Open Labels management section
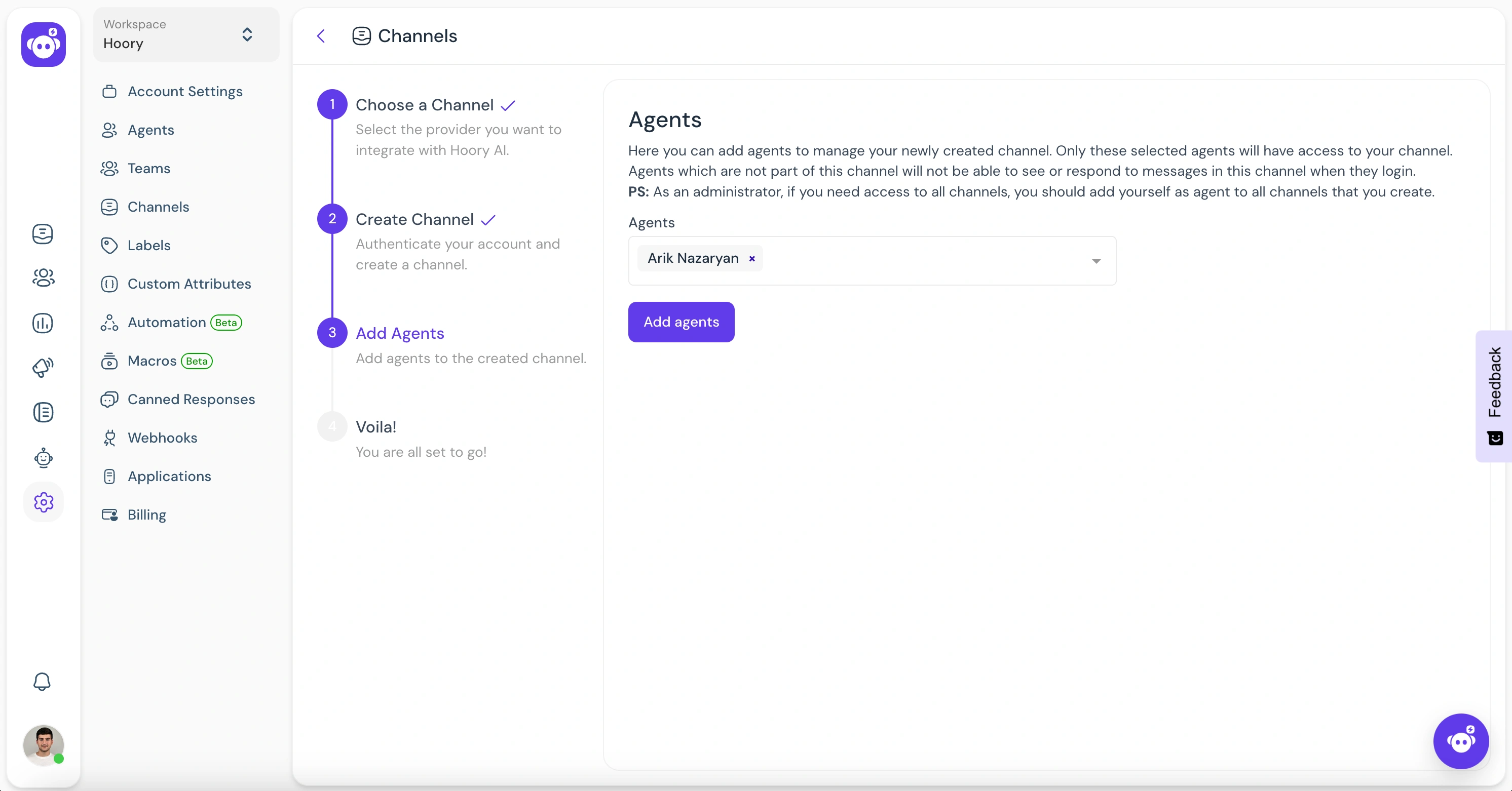Viewport: 1512px width, 791px height. [x=148, y=245]
